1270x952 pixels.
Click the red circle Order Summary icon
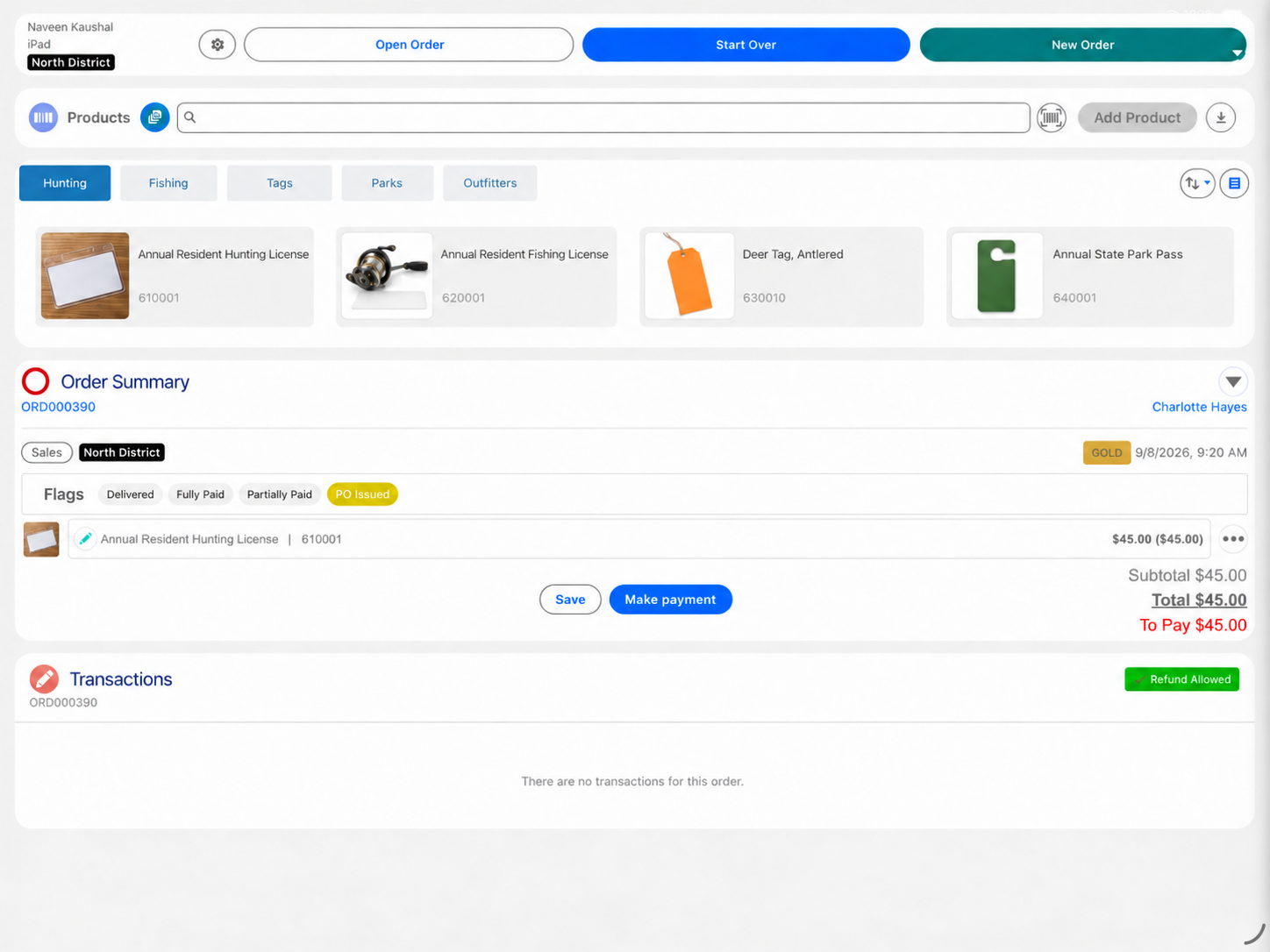(36, 381)
